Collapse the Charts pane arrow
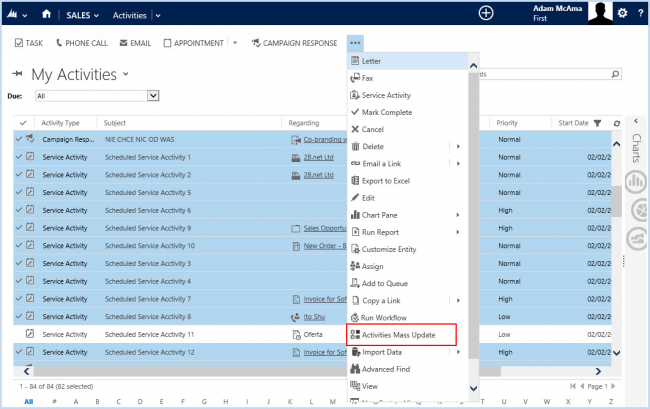Screen dimensions: 650x409 click(636, 121)
